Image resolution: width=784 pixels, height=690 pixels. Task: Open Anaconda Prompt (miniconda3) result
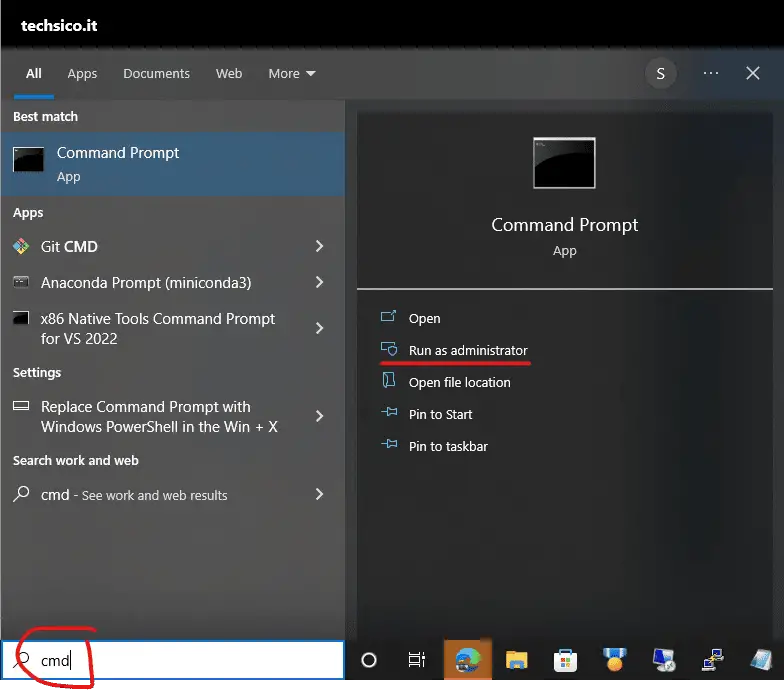pyautogui.click(x=173, y=282)
